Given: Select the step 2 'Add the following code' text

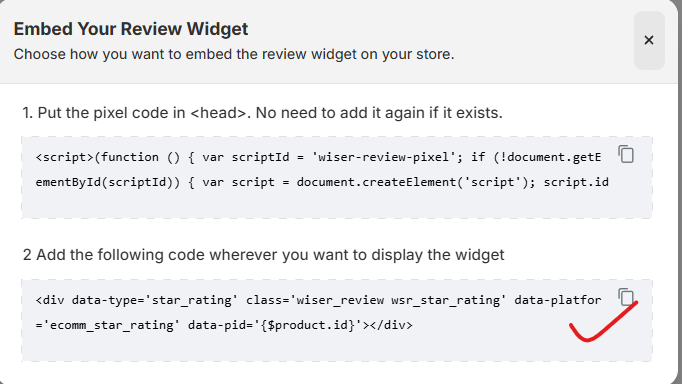Looking at the screenshot, I should click(x=264, y=255).
